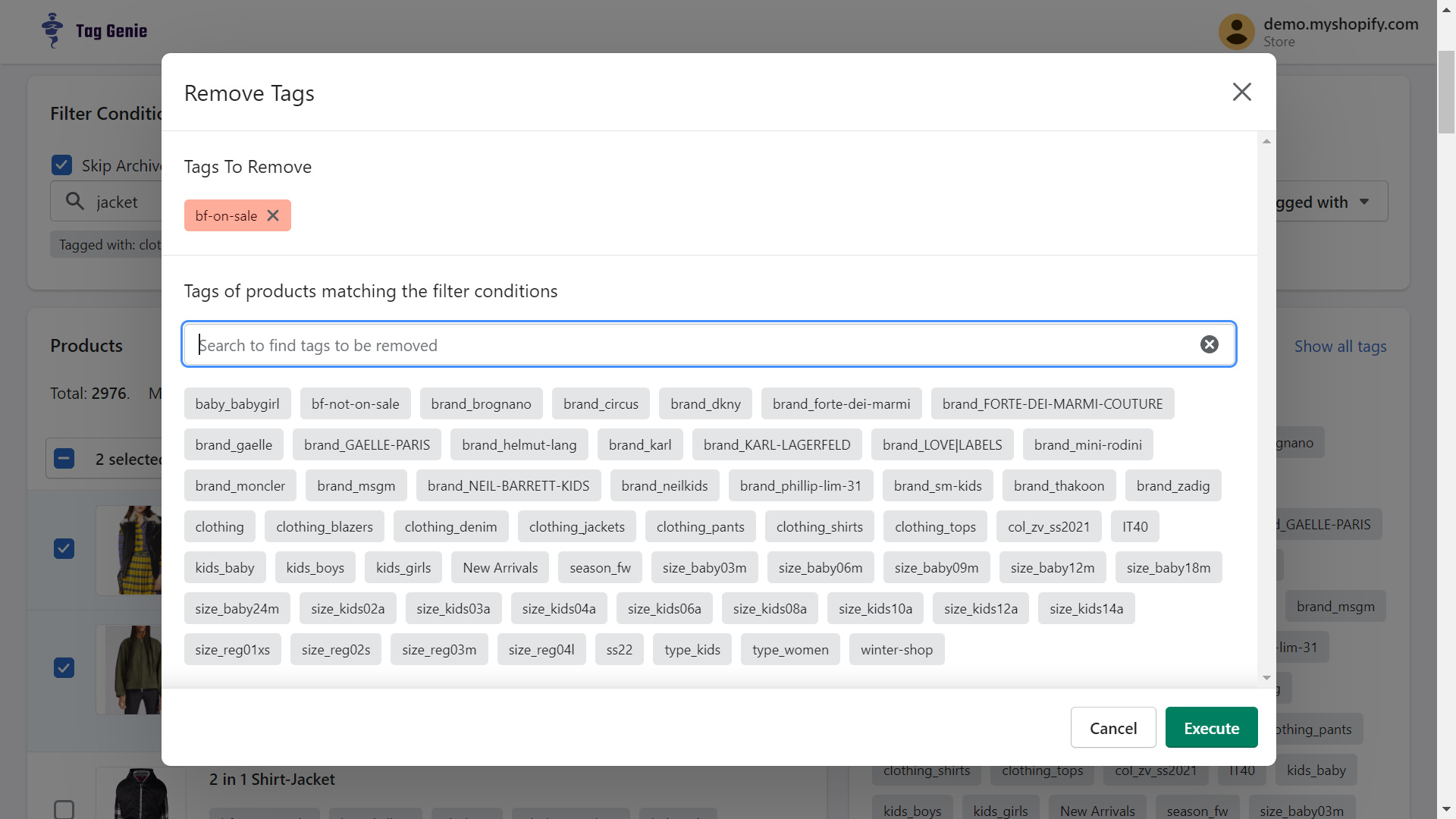Click the Show all tags link

[1340, 345]
